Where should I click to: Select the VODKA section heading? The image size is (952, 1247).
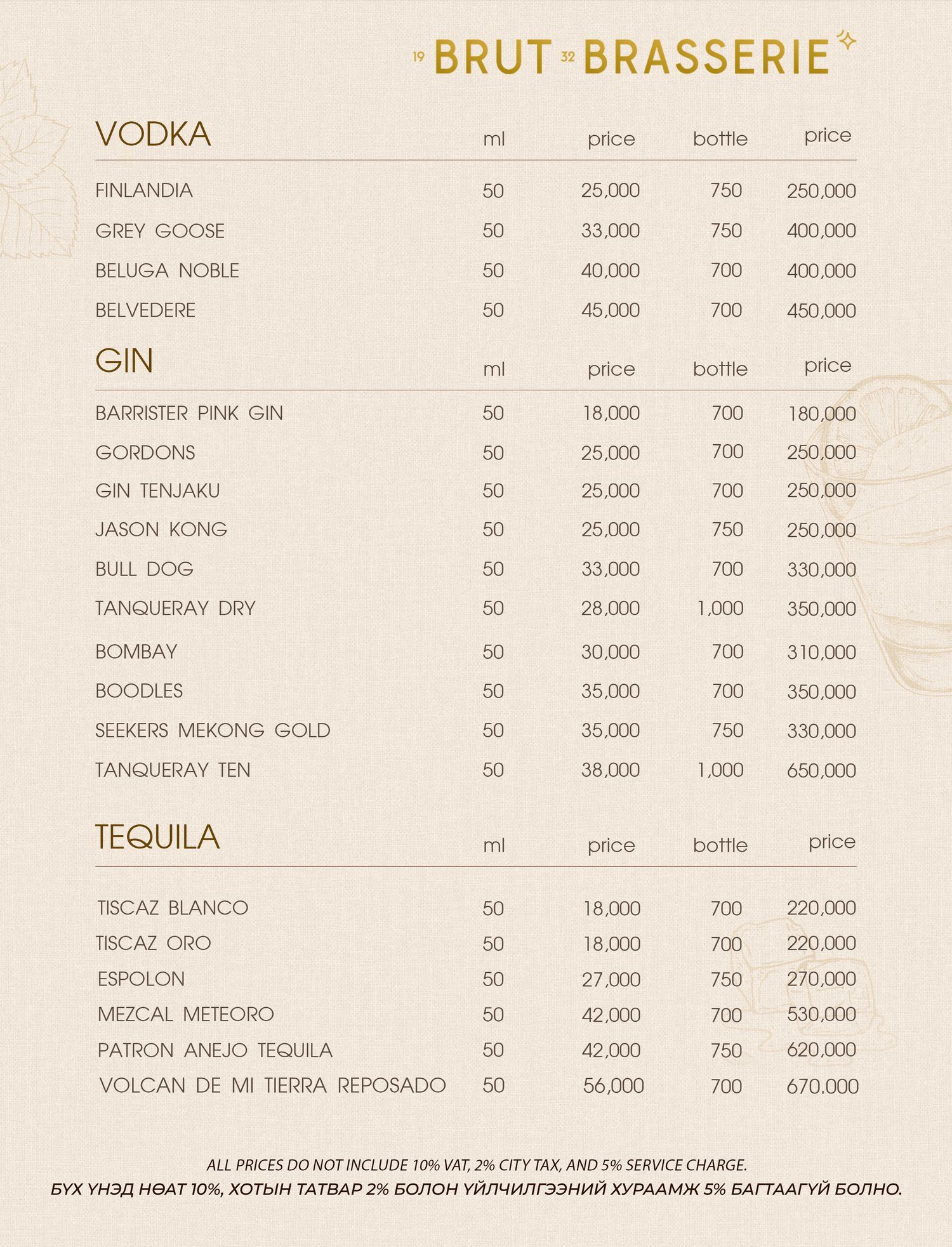153,135
